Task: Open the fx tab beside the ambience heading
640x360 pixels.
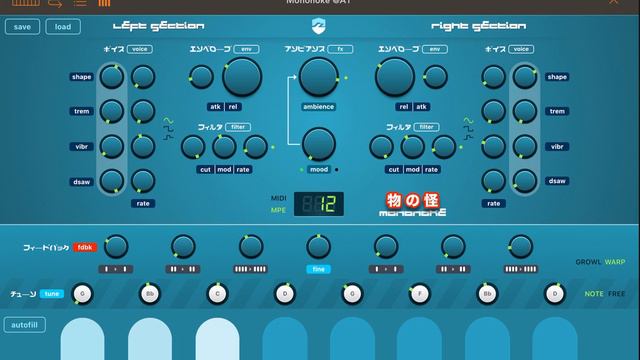Action: (340, 49)
